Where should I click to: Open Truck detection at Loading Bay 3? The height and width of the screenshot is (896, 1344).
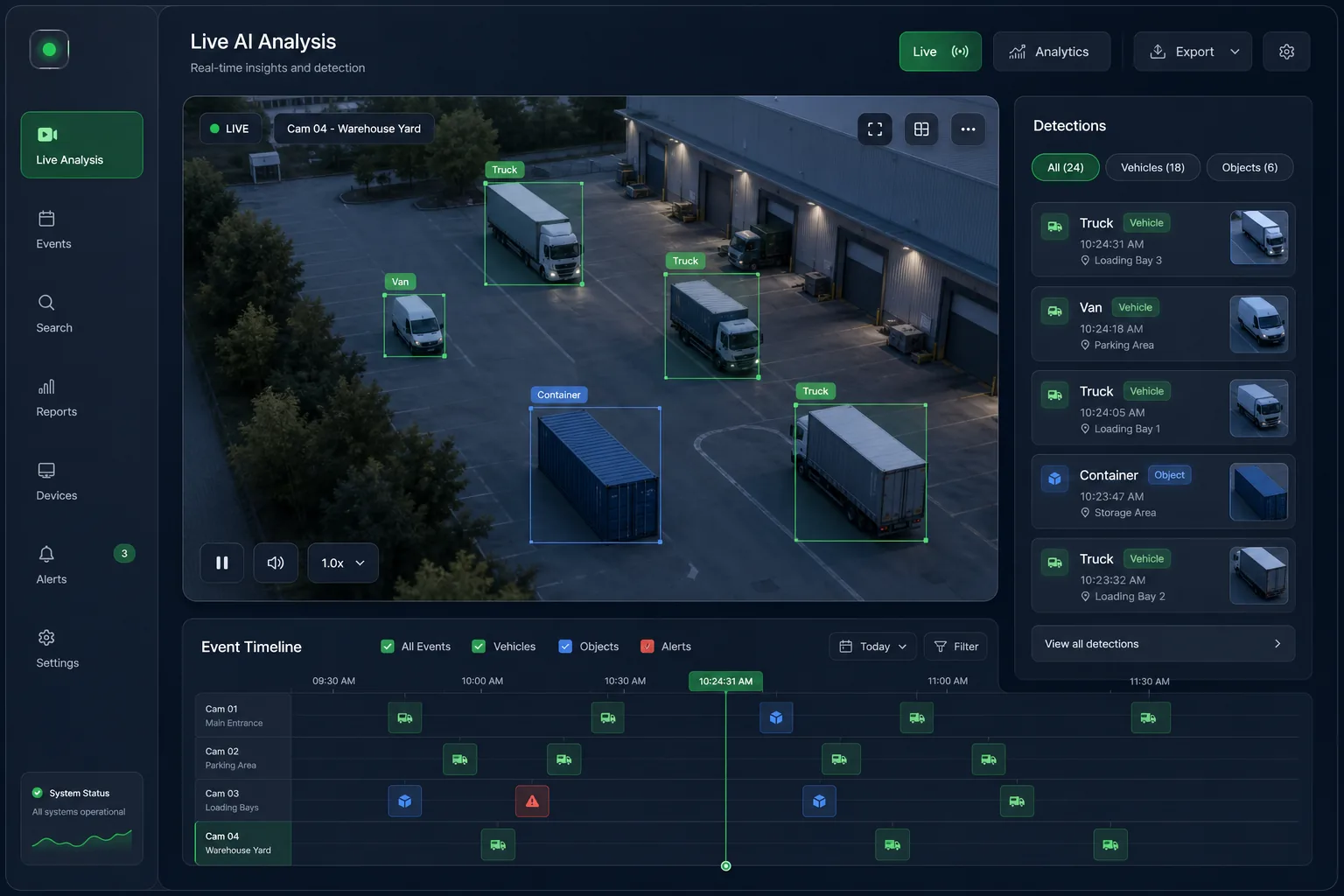tap(1163, 240)
